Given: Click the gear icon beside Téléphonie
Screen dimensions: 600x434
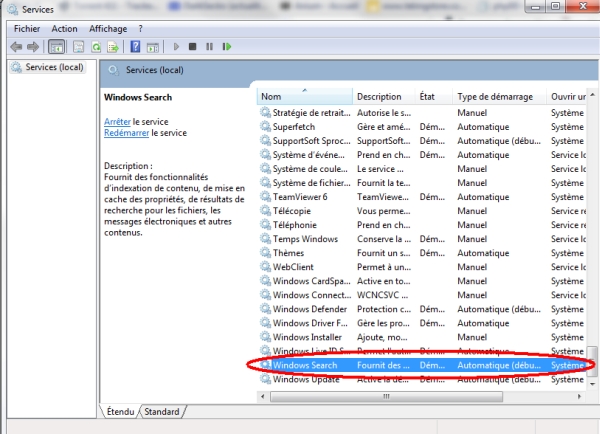Looking at the screenshot, I should point(265,225).
